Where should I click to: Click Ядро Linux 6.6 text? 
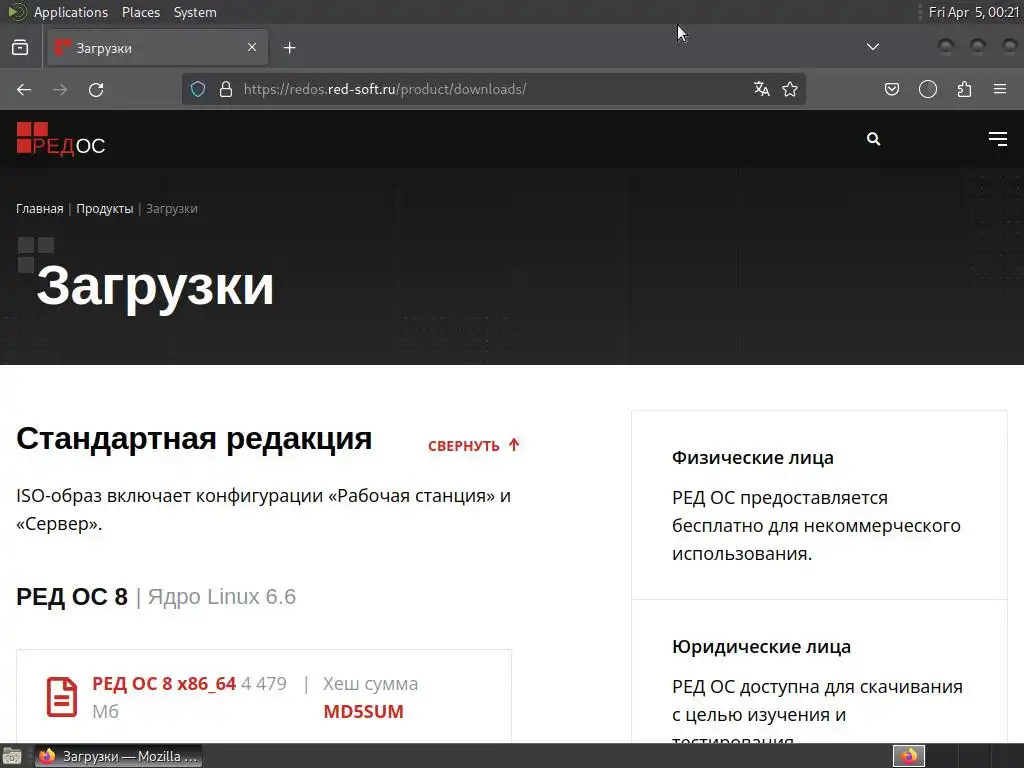coord(222,597)
